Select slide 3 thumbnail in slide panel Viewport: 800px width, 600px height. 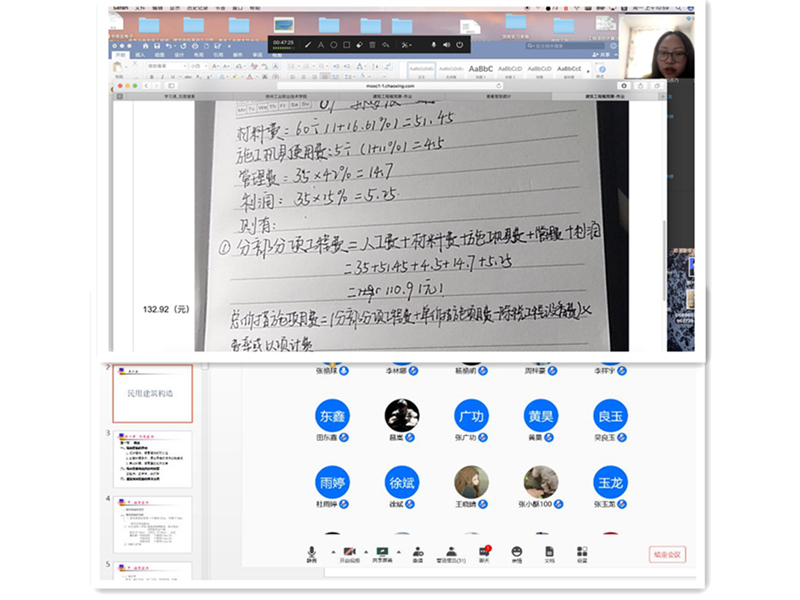point(152,459)
